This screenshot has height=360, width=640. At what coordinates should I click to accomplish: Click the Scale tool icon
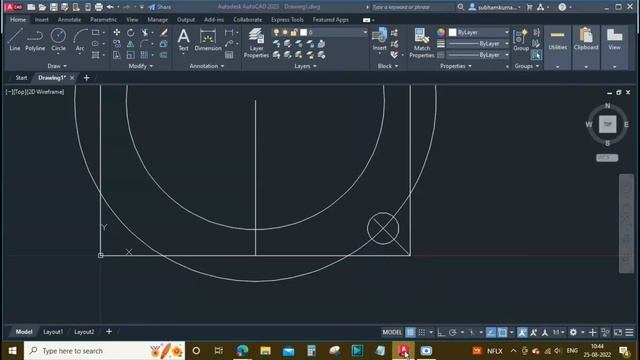(x=131, y=55)
